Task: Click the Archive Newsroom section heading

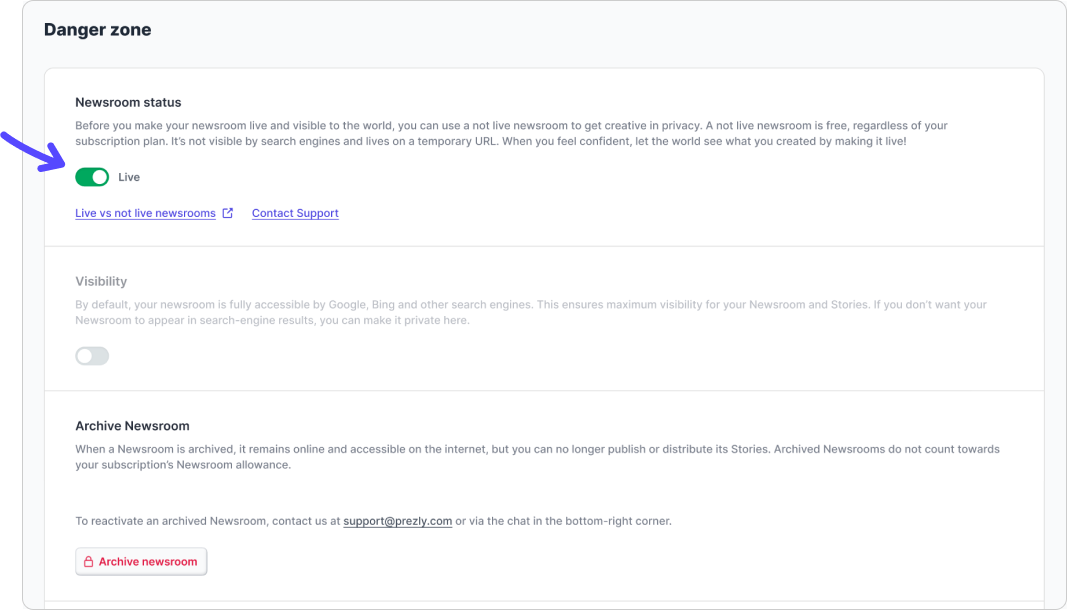Action: (x=132, y=426)
